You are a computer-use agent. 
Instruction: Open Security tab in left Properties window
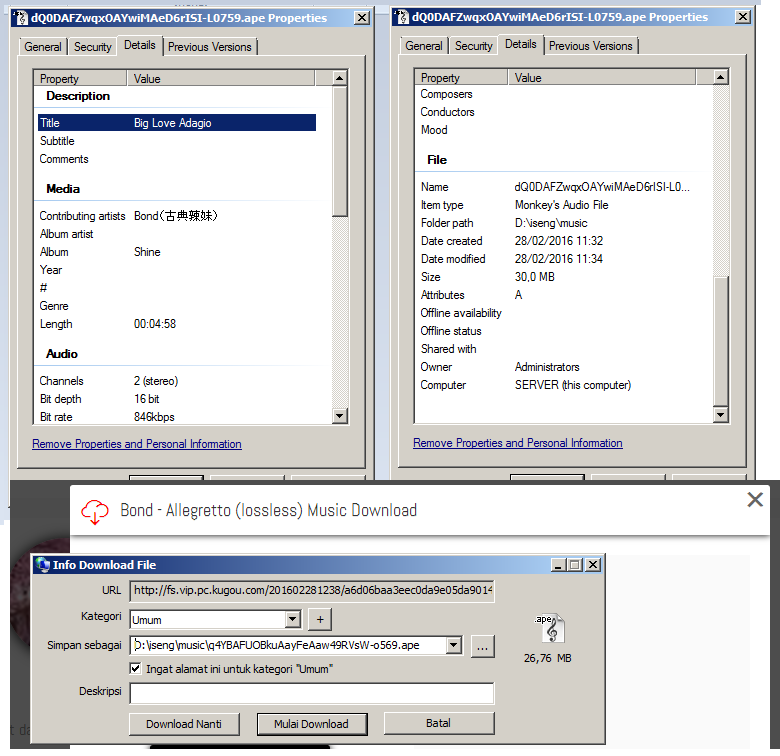pos(93,47)
